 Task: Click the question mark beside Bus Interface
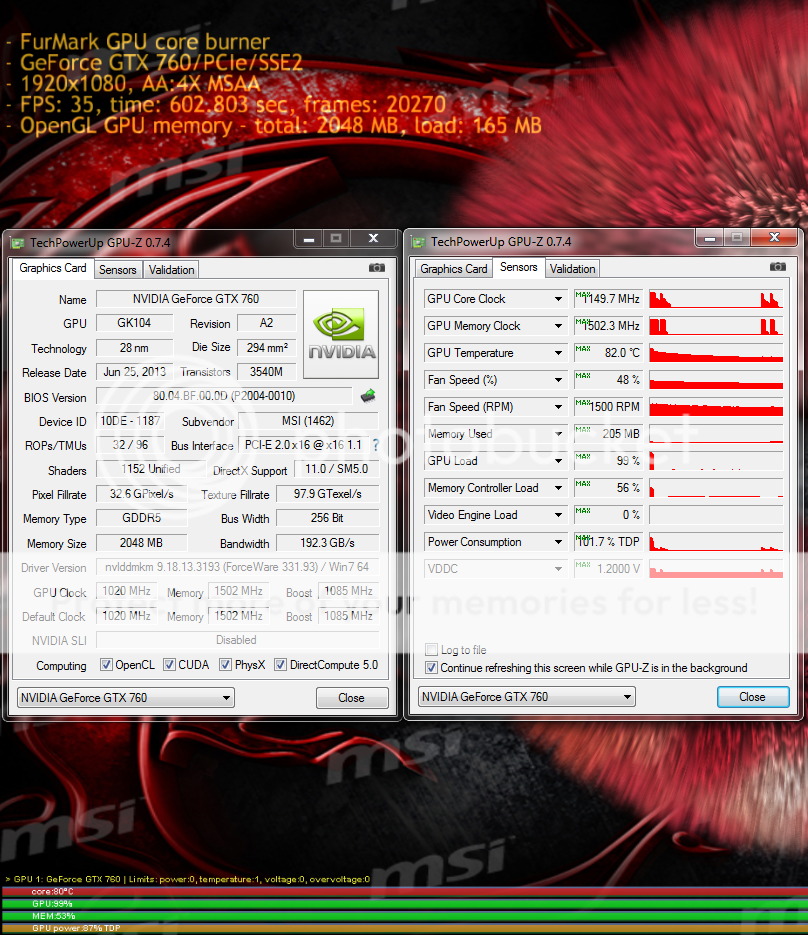click(375, 445)
